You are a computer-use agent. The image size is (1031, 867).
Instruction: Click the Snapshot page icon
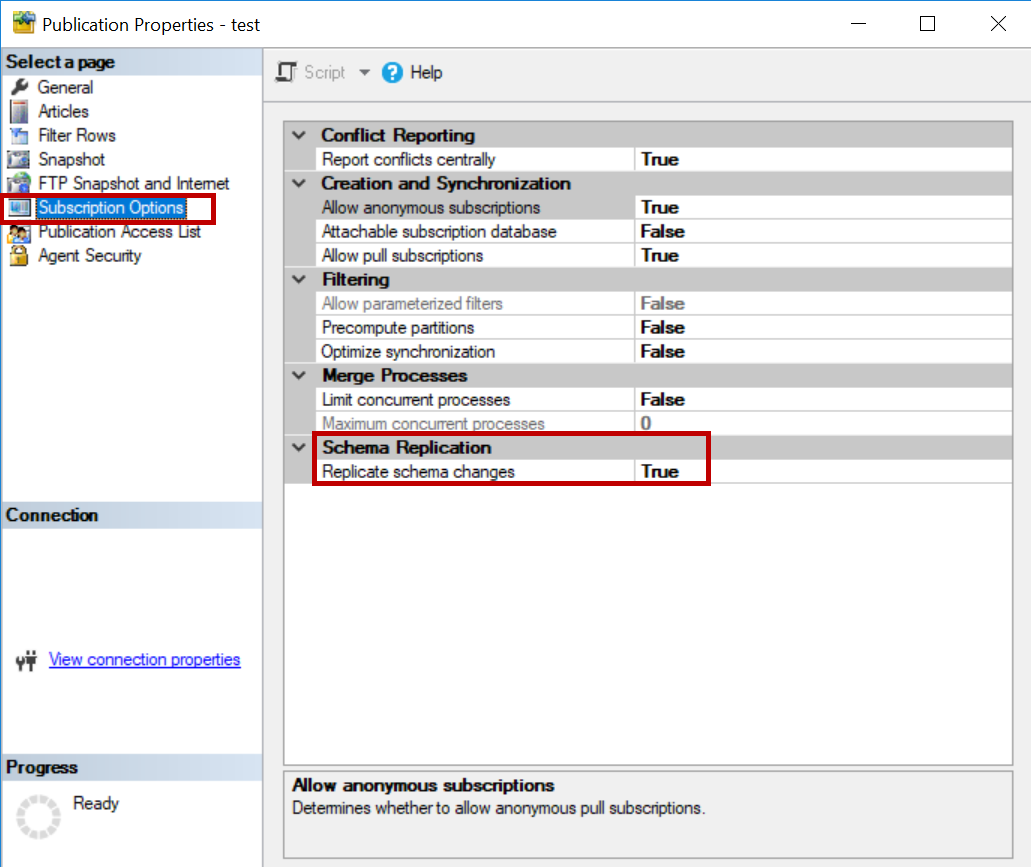[x=19, y=159]
